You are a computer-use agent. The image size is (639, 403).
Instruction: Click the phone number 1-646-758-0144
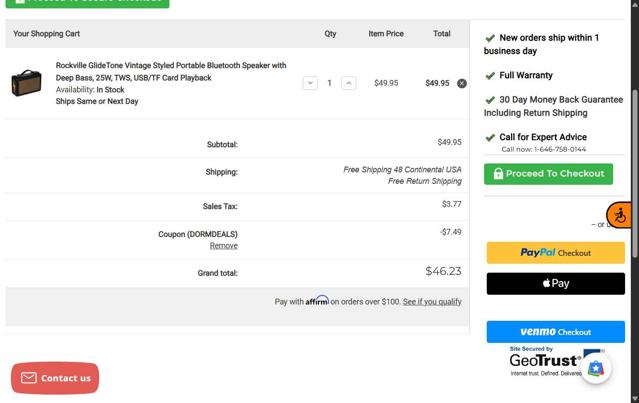click(560, 149)
